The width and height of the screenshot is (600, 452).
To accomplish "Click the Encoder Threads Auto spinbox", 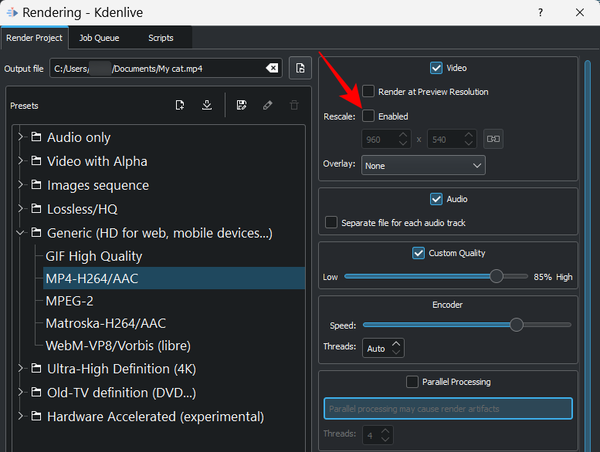I will [x=383, y=348].
